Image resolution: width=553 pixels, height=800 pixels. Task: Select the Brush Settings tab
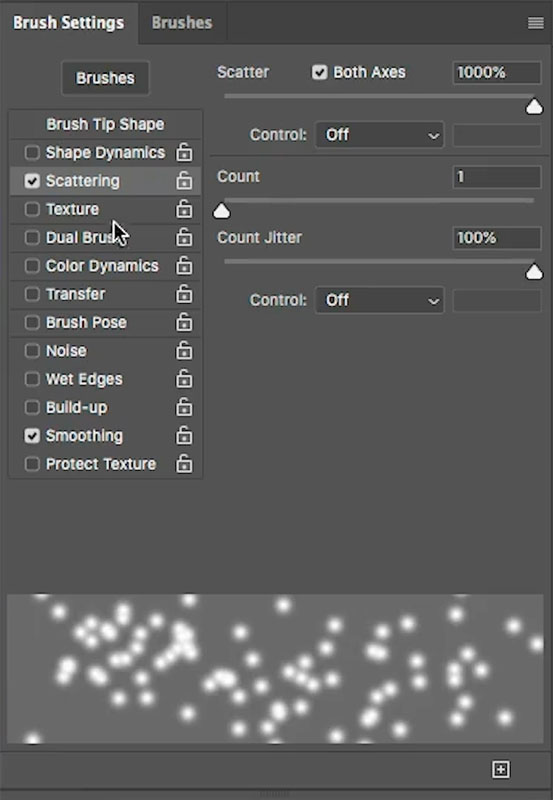click(x=69, y=23)
